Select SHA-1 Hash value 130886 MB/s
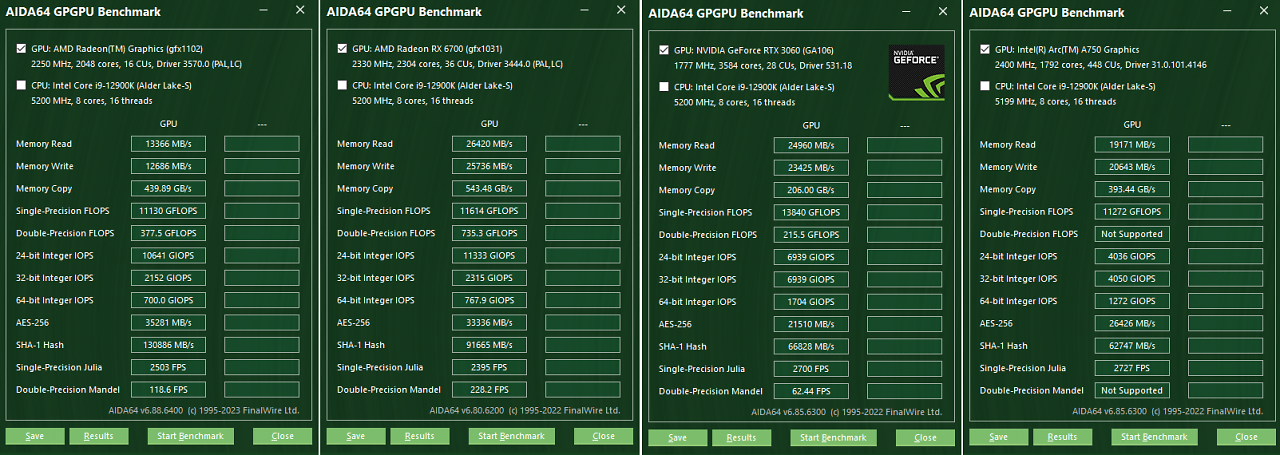Viewport: 1280px width, 455px height. 168,345
